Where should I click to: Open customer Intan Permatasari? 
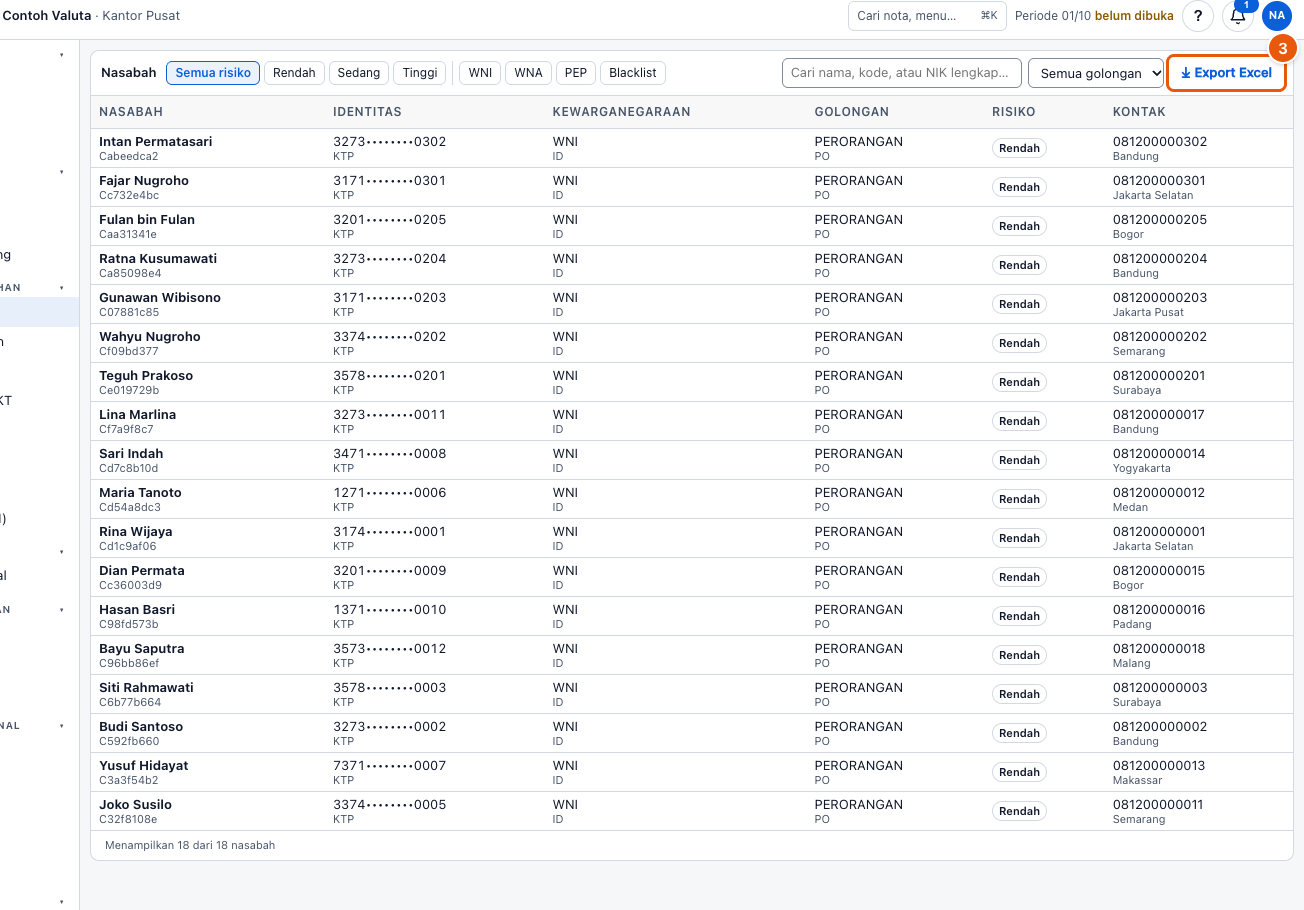tap(155, 142)
